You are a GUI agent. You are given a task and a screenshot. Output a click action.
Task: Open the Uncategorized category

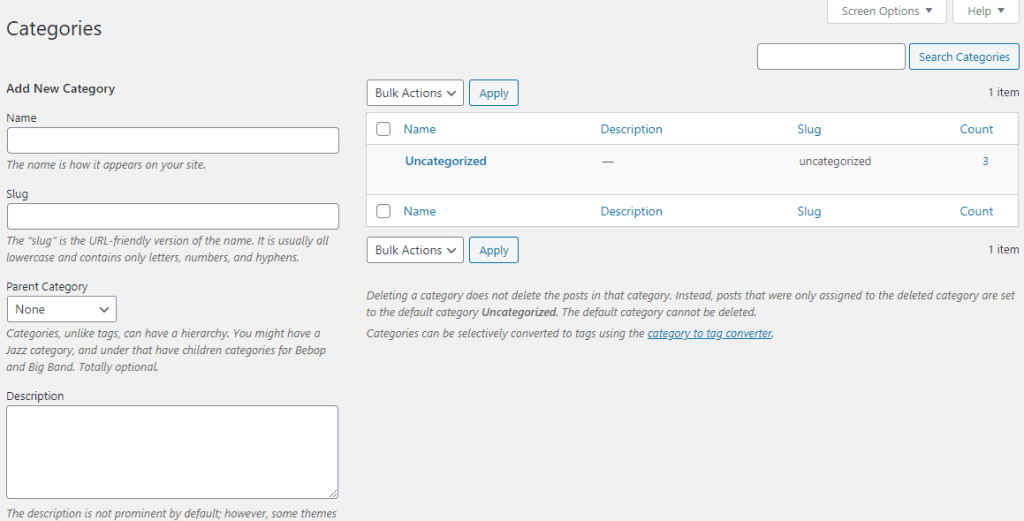[445, 161]
